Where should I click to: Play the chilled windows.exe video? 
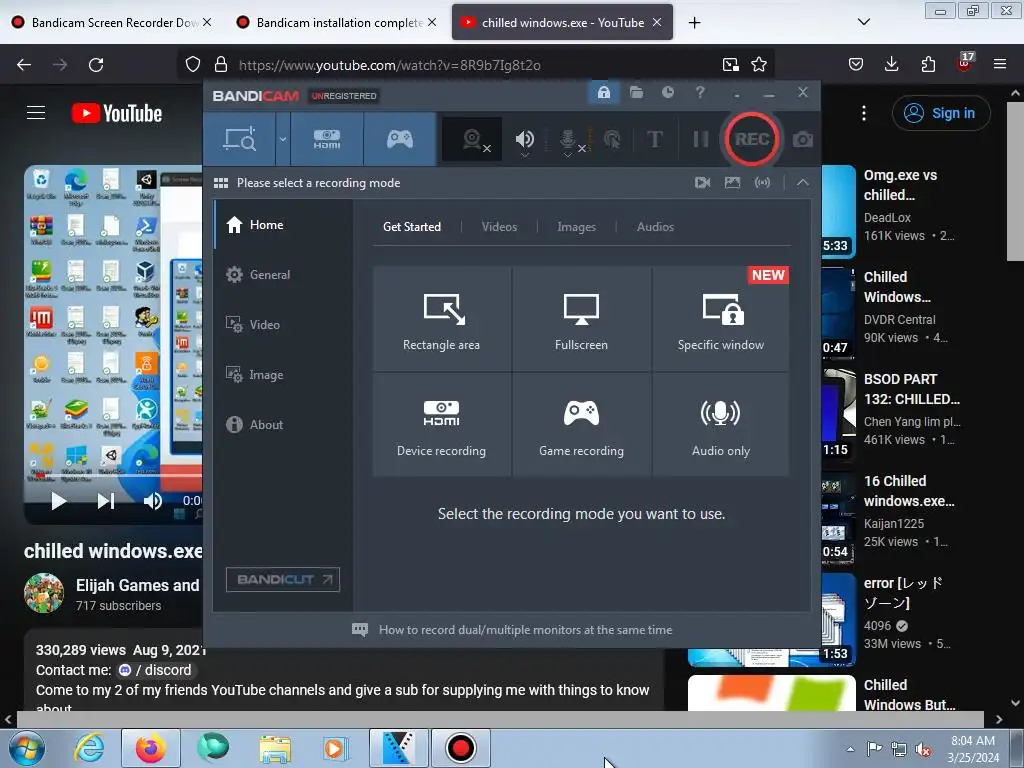(59, 501)
